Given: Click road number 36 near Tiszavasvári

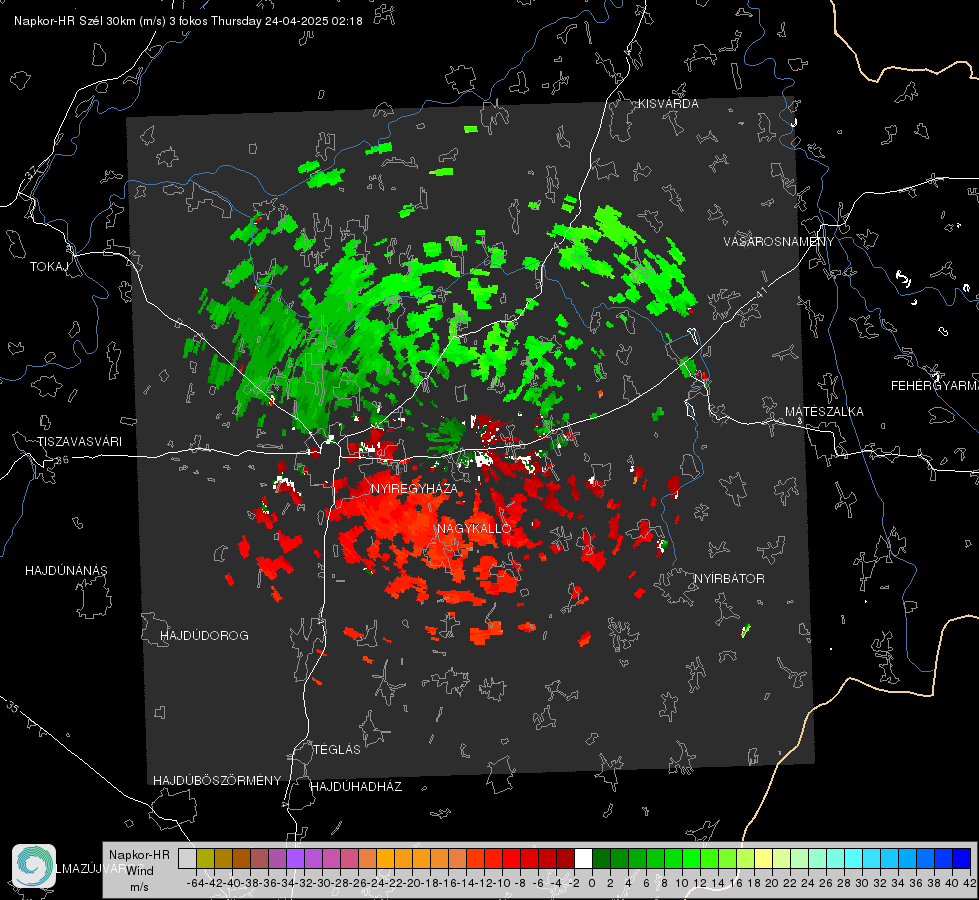Looking at the screenshot, I should point(62,460).
